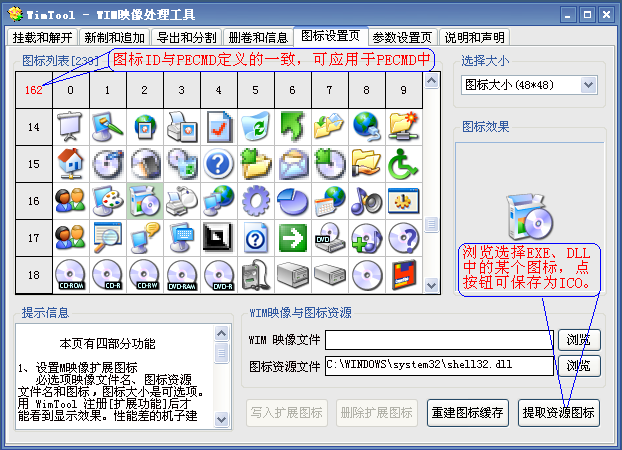Select the monitor with paint palette icon
622x450 pixels.
[x=108, y=200]
